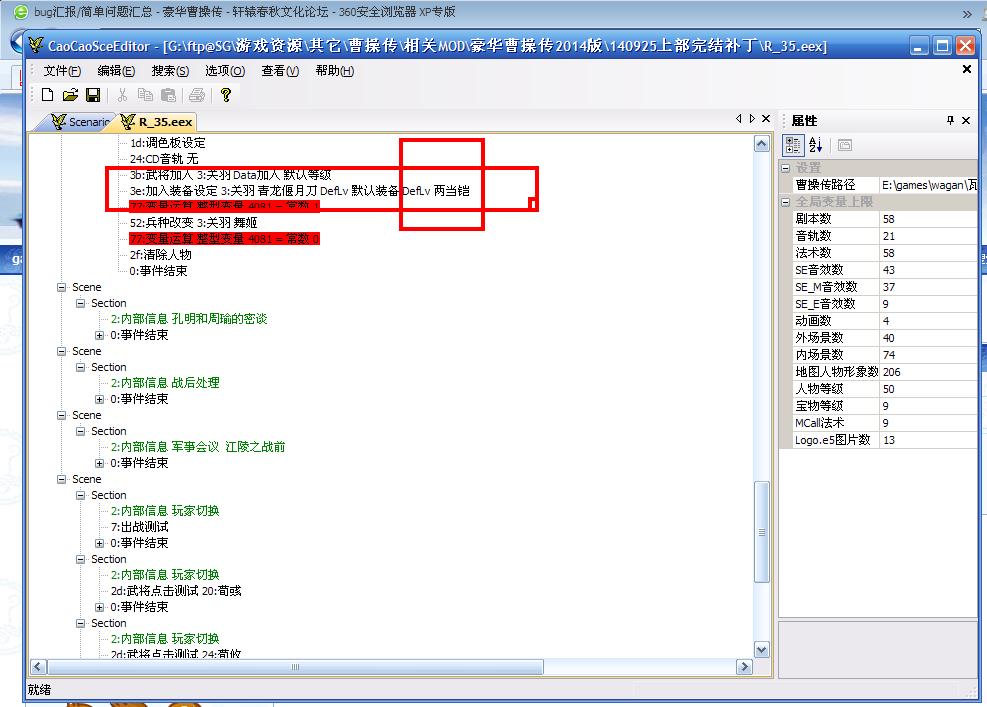Open a file with folder toolbar icon
Viewport: 987px width, 707px height.
[70, 95]
